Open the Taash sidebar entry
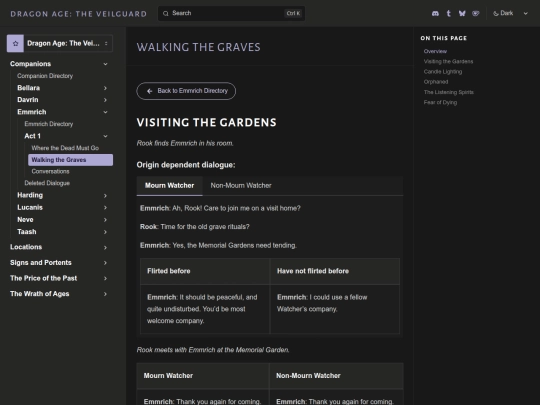 [27, 232]
